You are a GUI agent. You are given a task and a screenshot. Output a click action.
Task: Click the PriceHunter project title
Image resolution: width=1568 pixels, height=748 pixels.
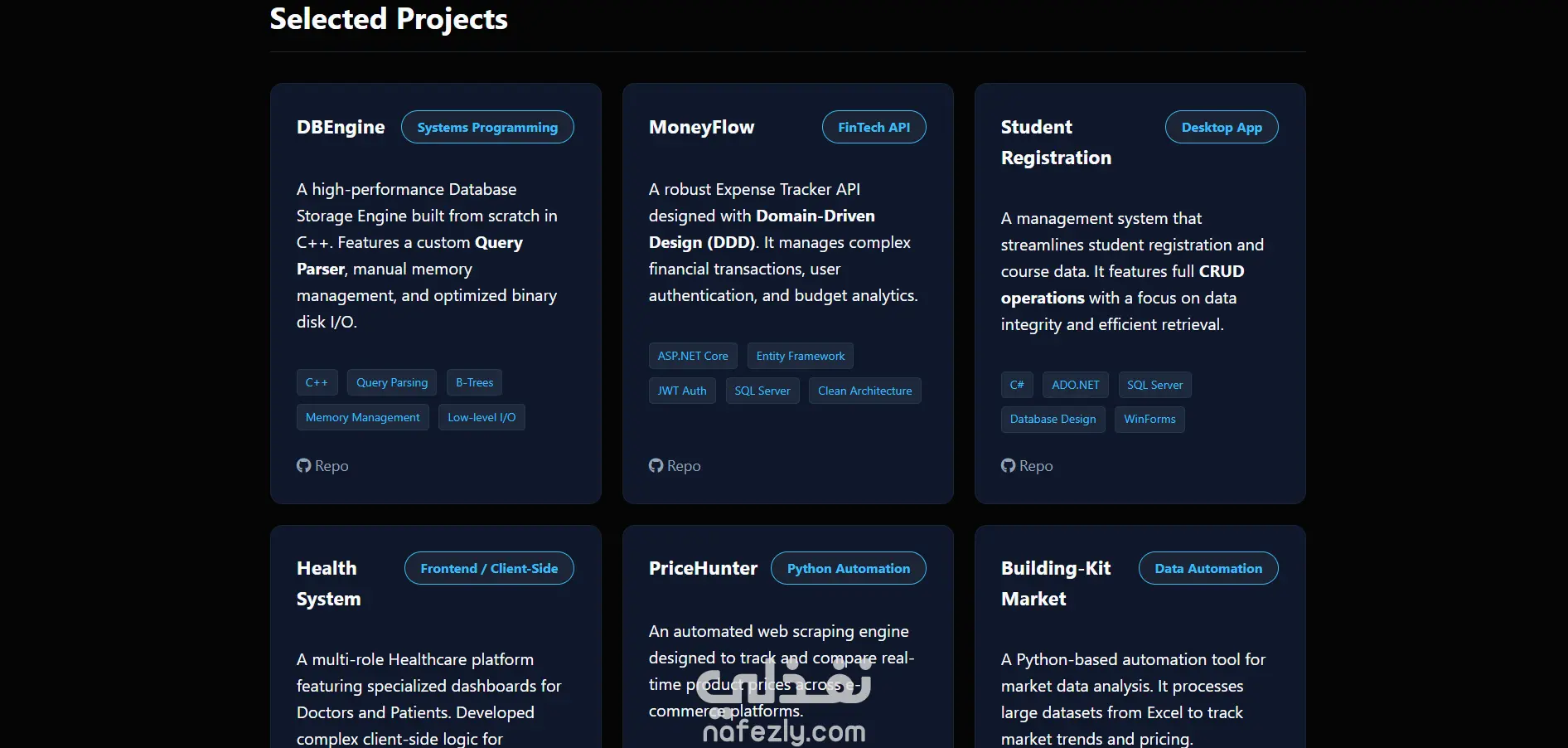click(x=703, y=568)
